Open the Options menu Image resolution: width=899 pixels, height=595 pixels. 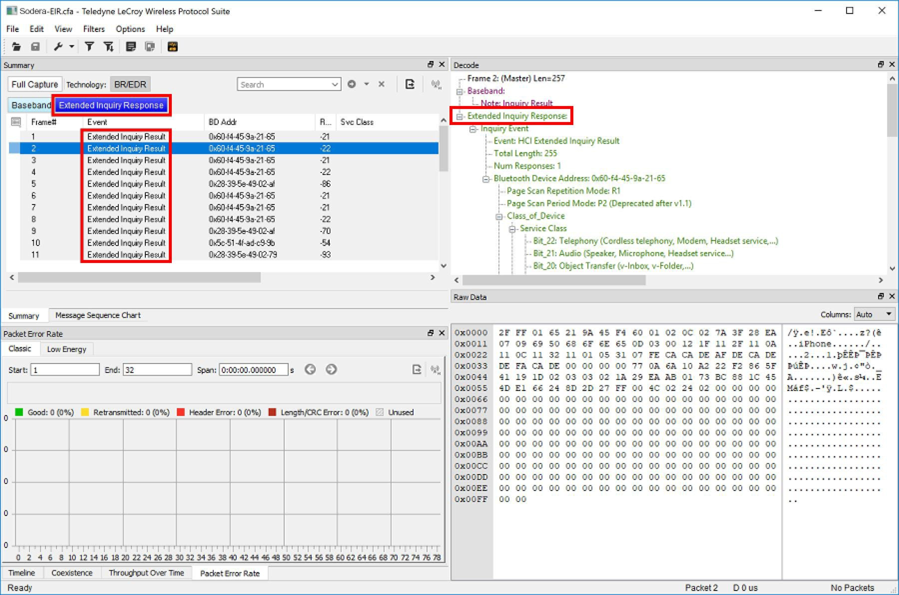[x=130, y=29]
